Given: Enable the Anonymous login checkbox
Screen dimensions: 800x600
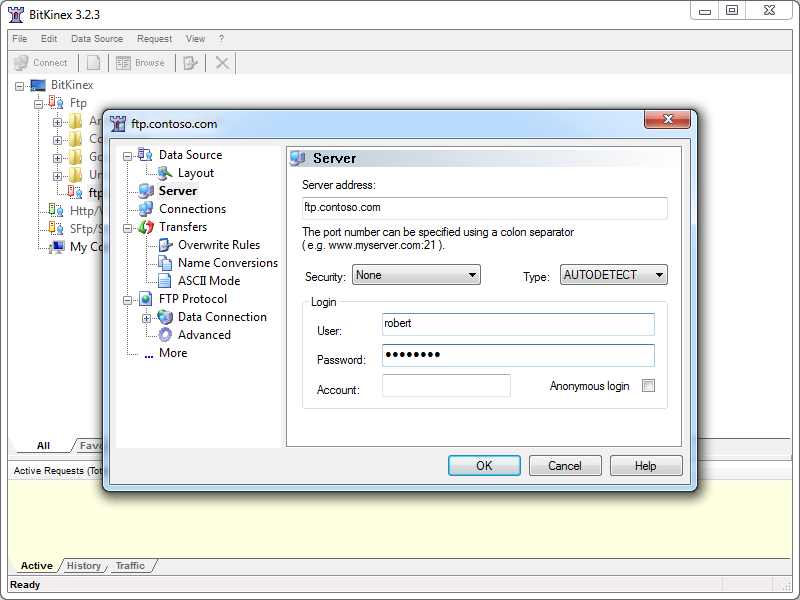Looking at the screenshot, I should pos(648,386).
